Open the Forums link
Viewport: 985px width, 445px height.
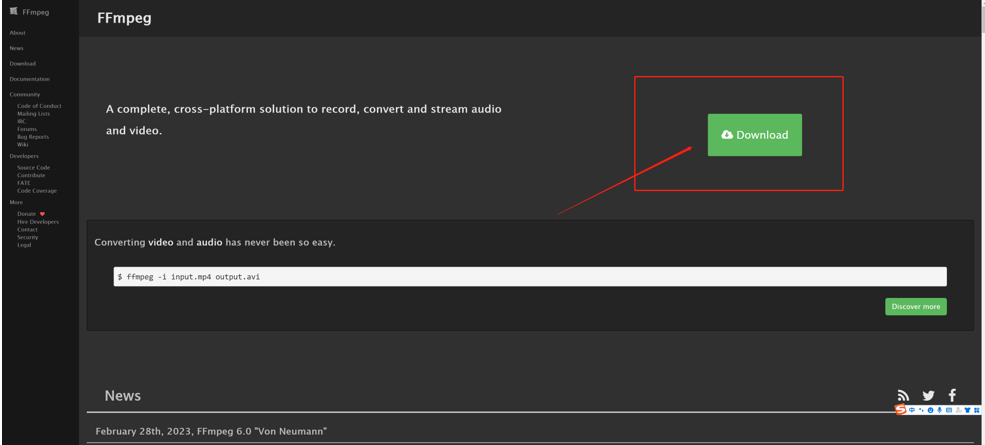point(27,129)
